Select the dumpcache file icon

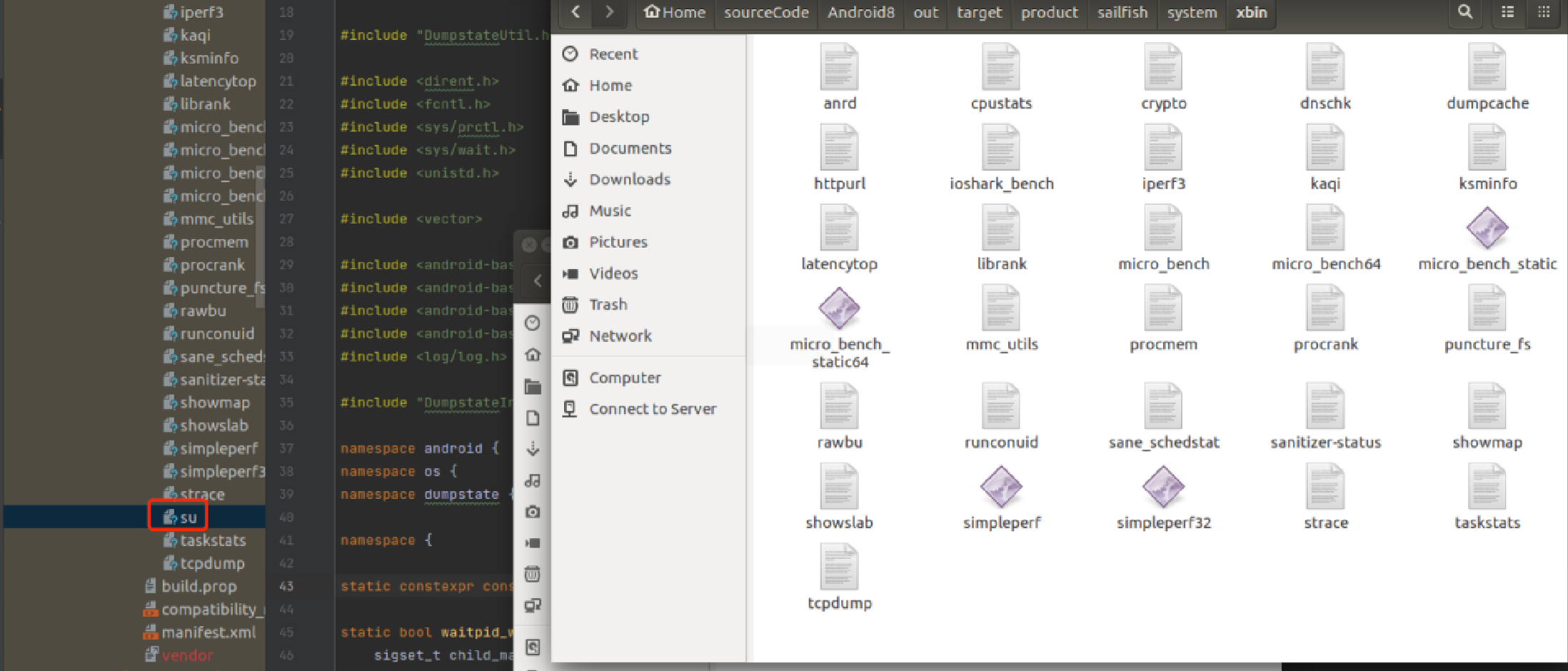(x=1487, y=66)
